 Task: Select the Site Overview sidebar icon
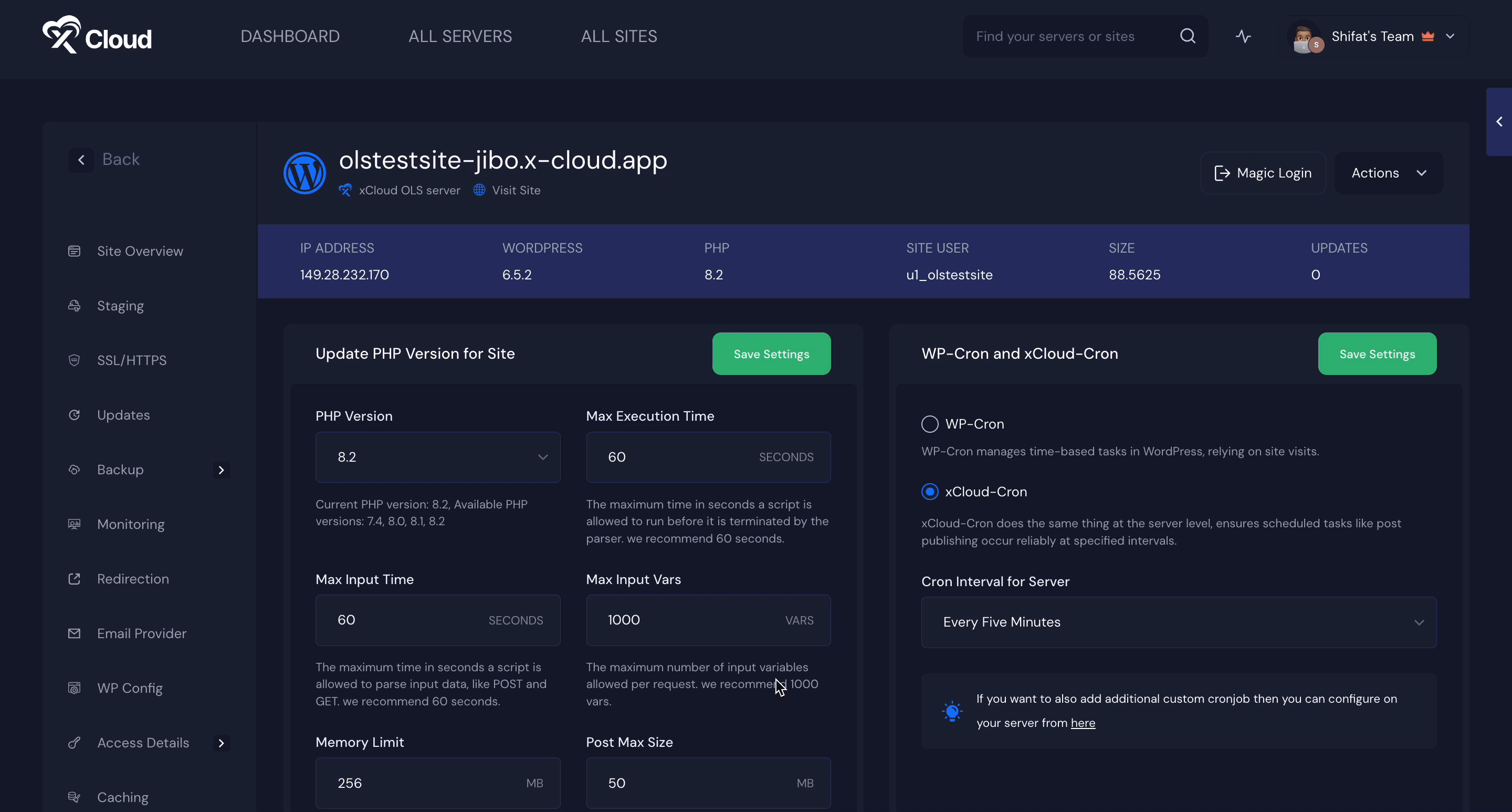(x=75, y=251)
